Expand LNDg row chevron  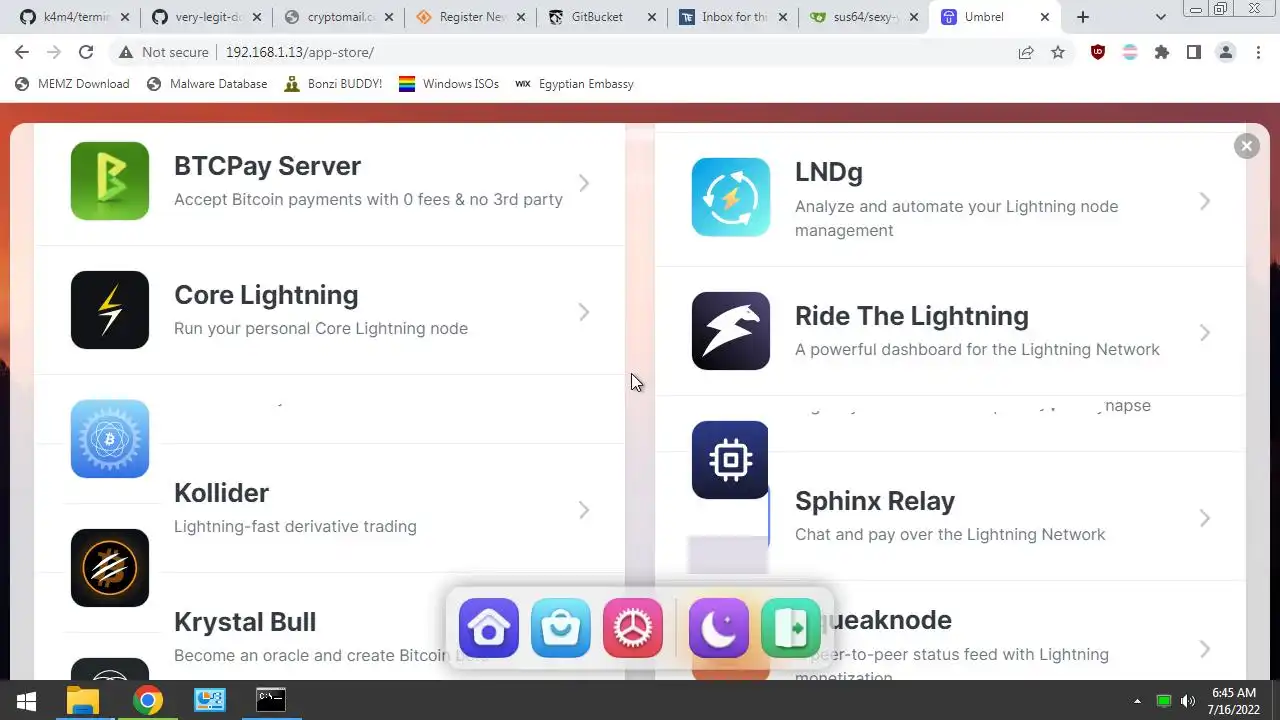point(1205,201)
